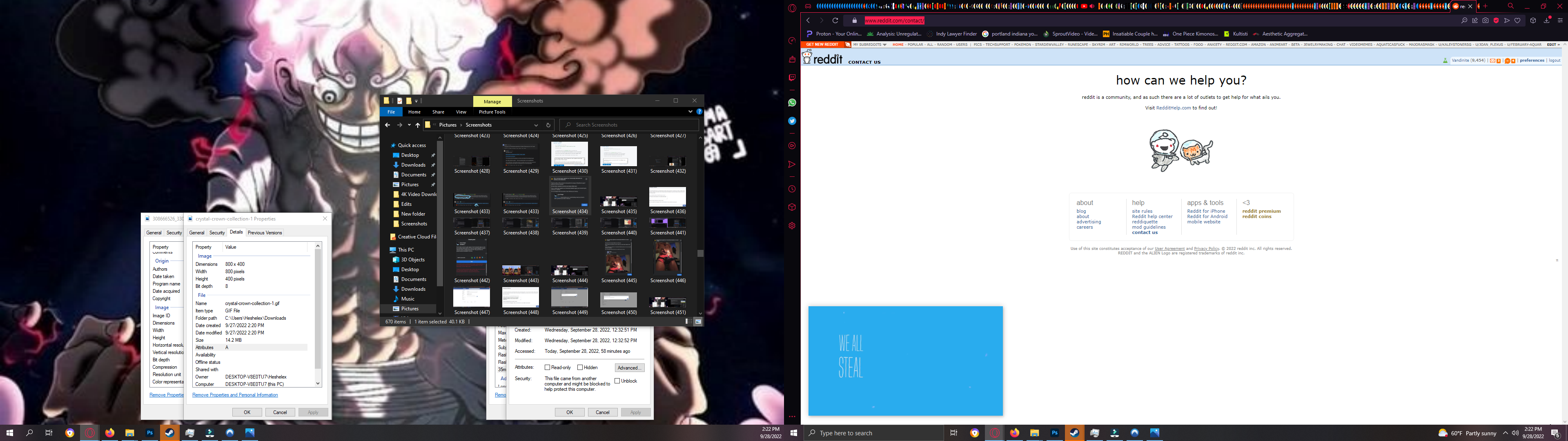The image size is (1568, 441).
Task: Expand the MY SUBREDDITS dropdown
Action: (870, 45)
